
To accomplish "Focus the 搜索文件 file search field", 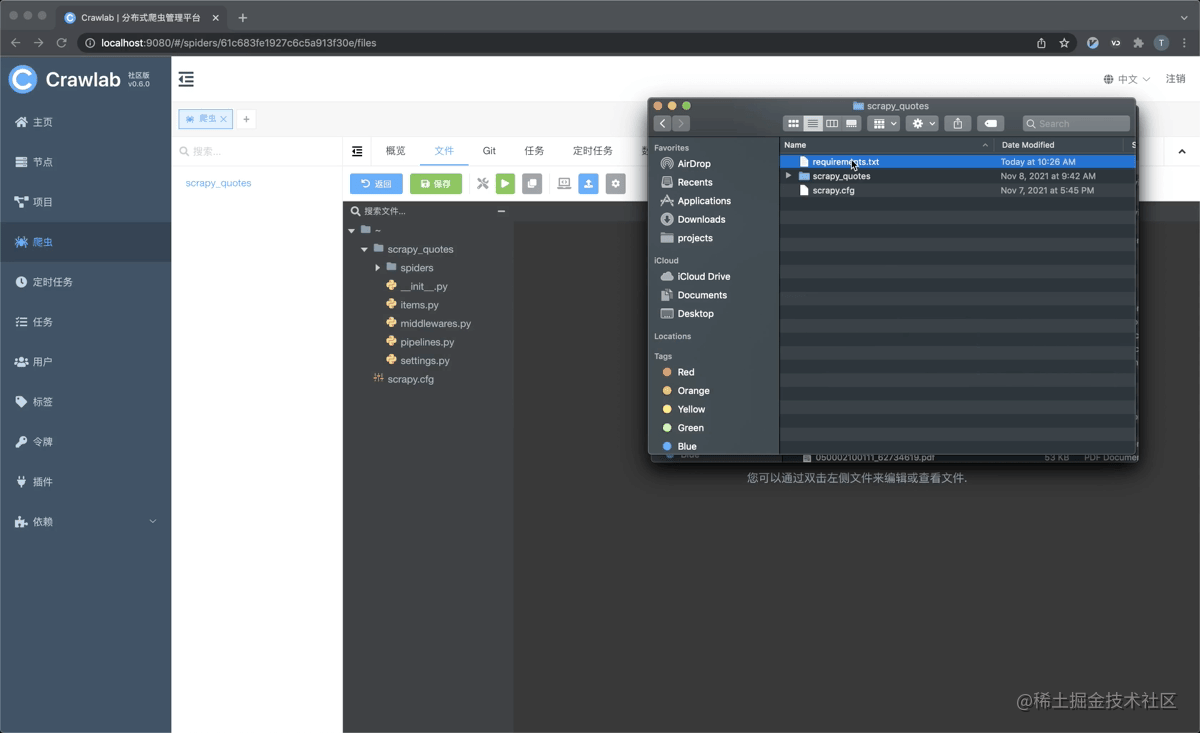I will pos(420,211).
